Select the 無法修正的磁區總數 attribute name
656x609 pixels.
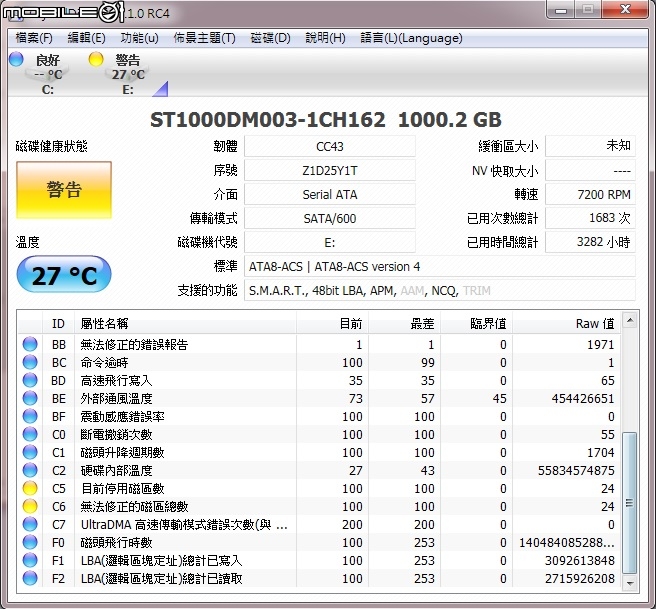pos(134,506)
